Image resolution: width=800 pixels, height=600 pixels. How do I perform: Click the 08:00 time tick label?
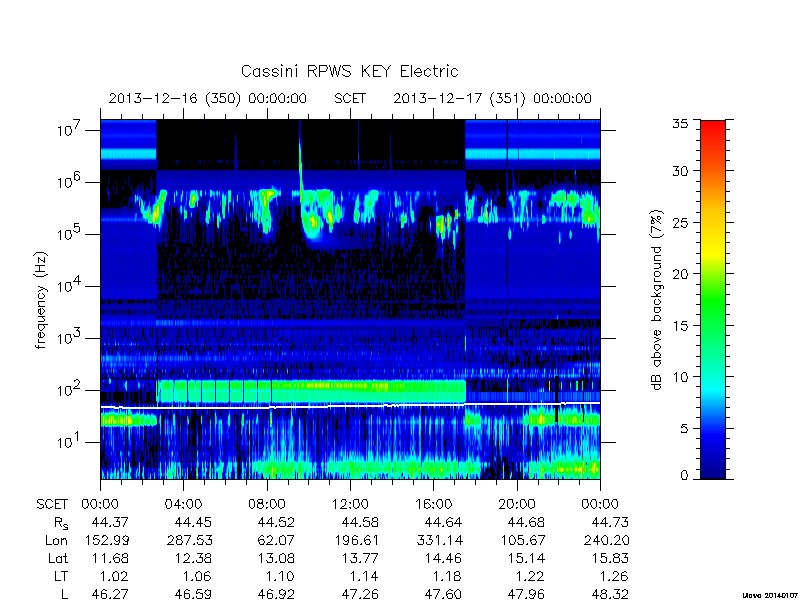point(266,504)
